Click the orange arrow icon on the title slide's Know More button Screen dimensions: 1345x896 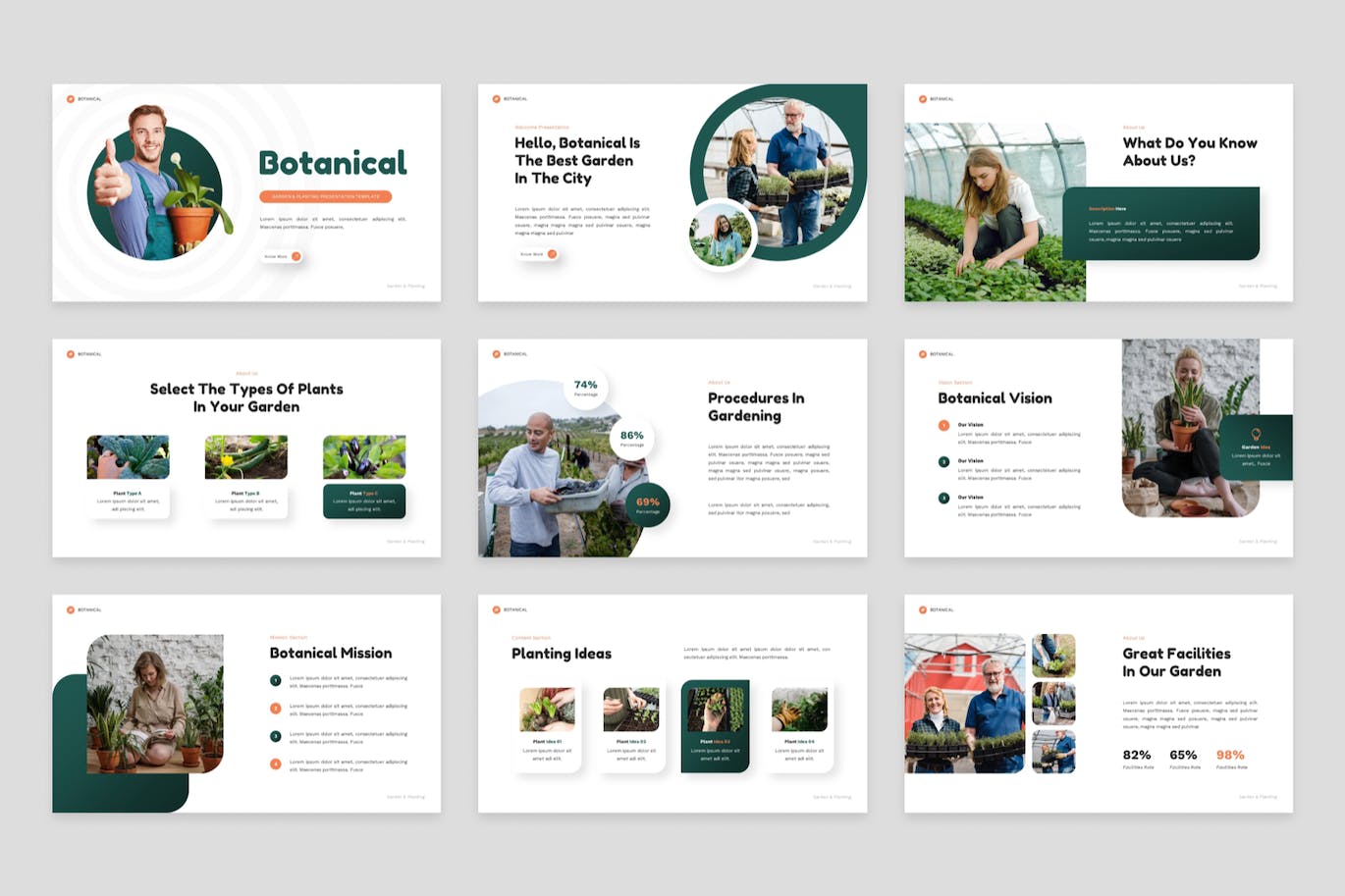tap(296, 256)
